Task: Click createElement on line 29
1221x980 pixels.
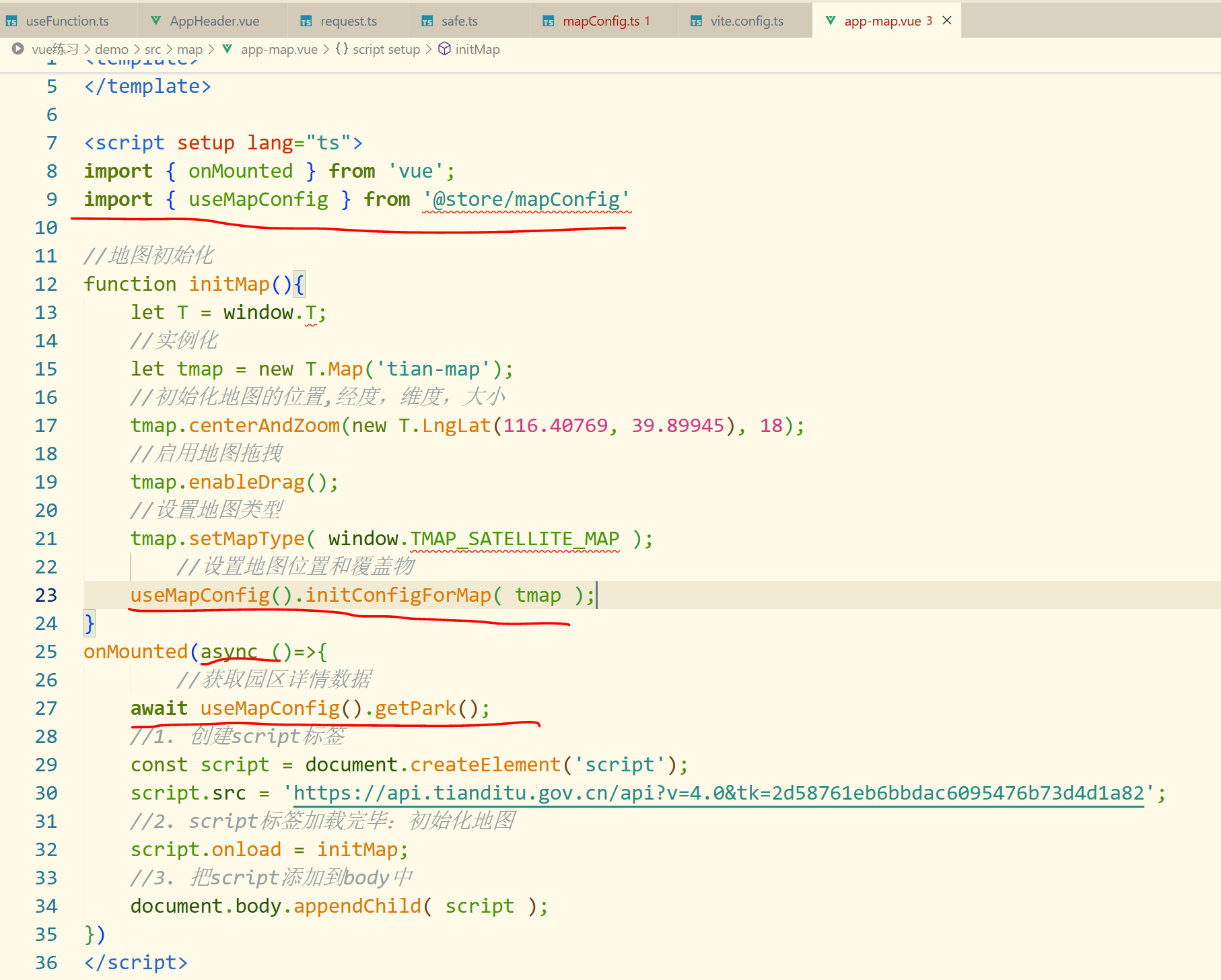Action: pos(485,765)
